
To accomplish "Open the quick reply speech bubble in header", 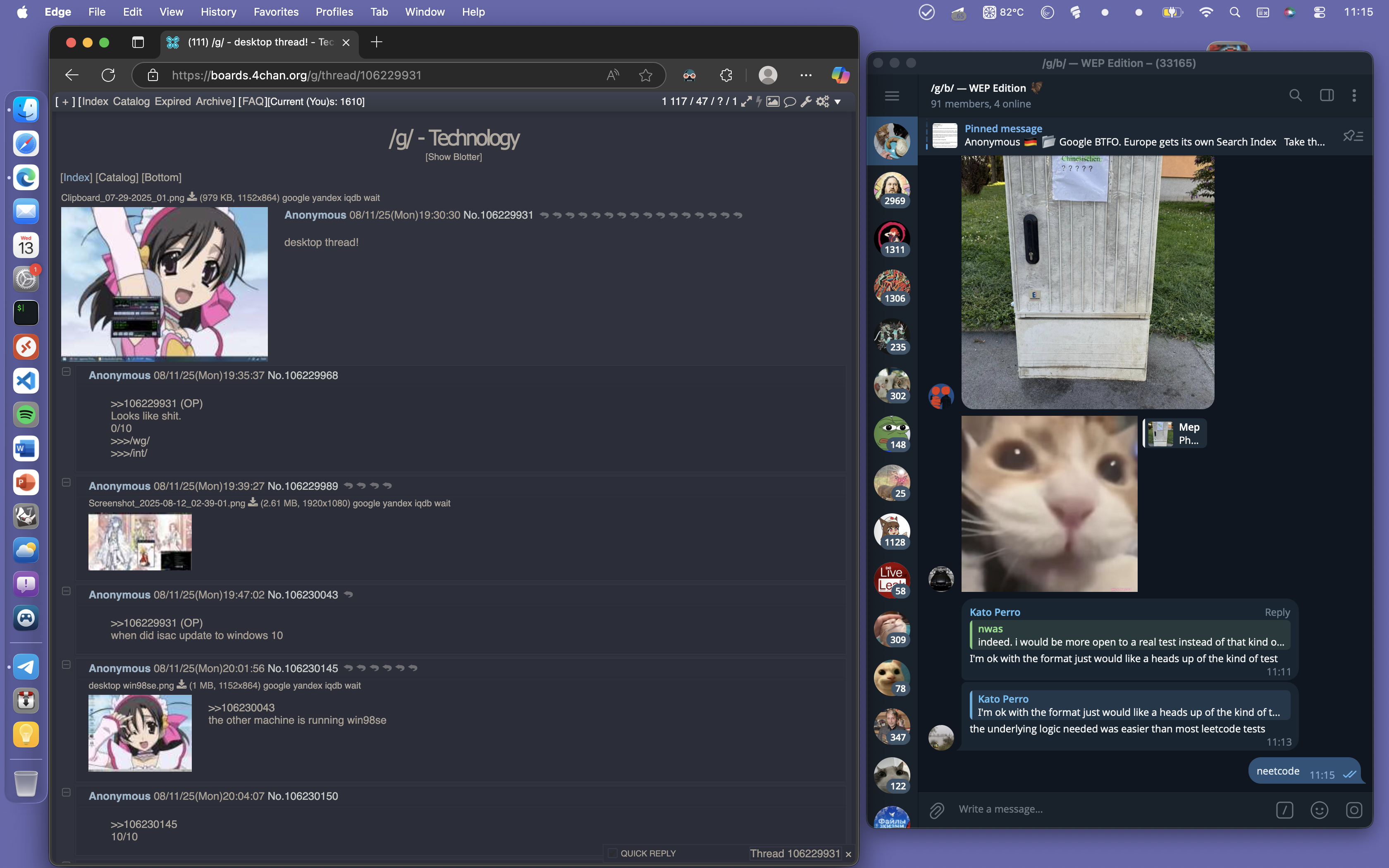I will (790, 102).
